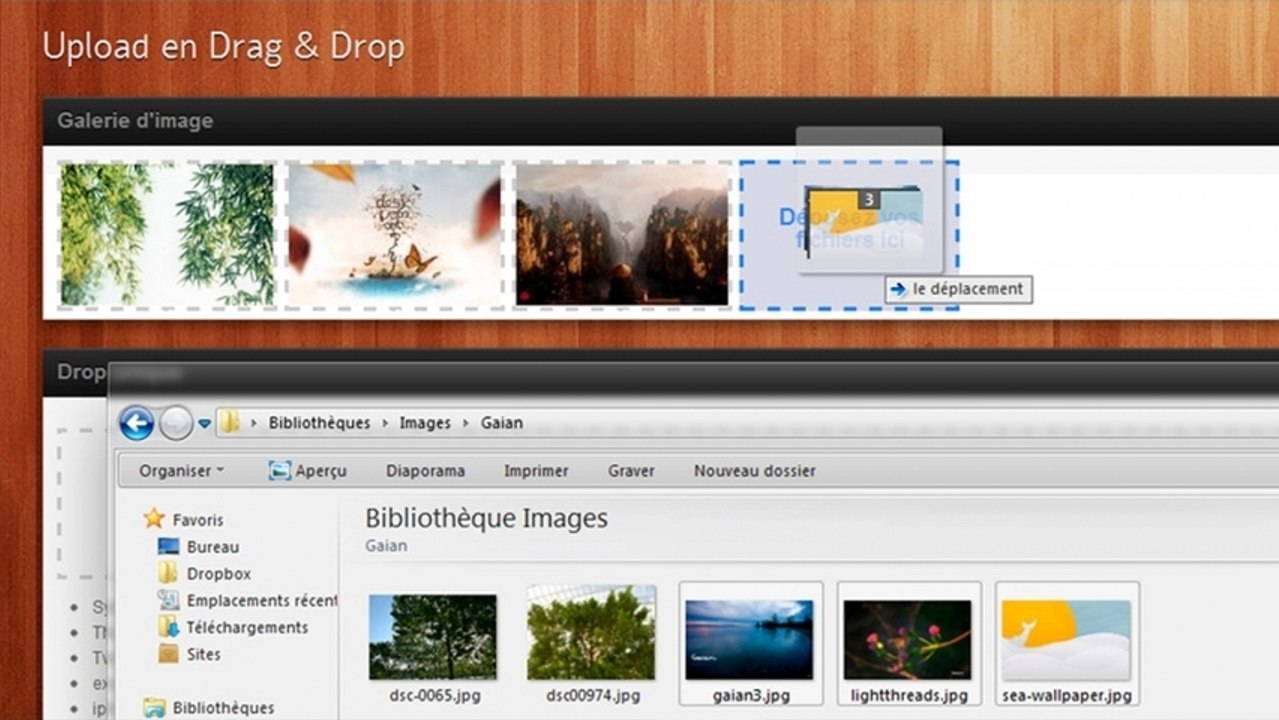Click the dashed blue drop zone
This screenshot has width=1279, height=720.
pyautogui.click(x=849, y=235)
